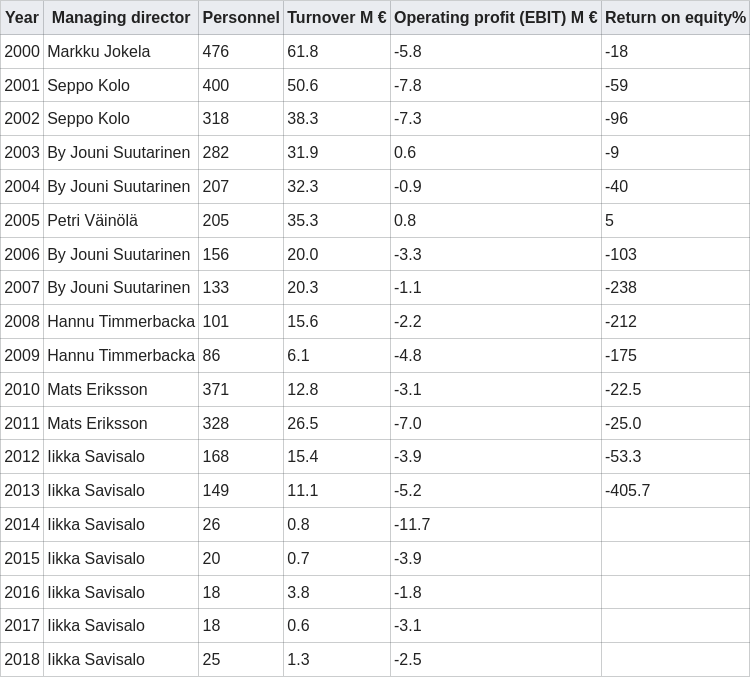Click the Markku Jokela cell
The height and width of the screenshot is (677, 750).
pos(99,52)
